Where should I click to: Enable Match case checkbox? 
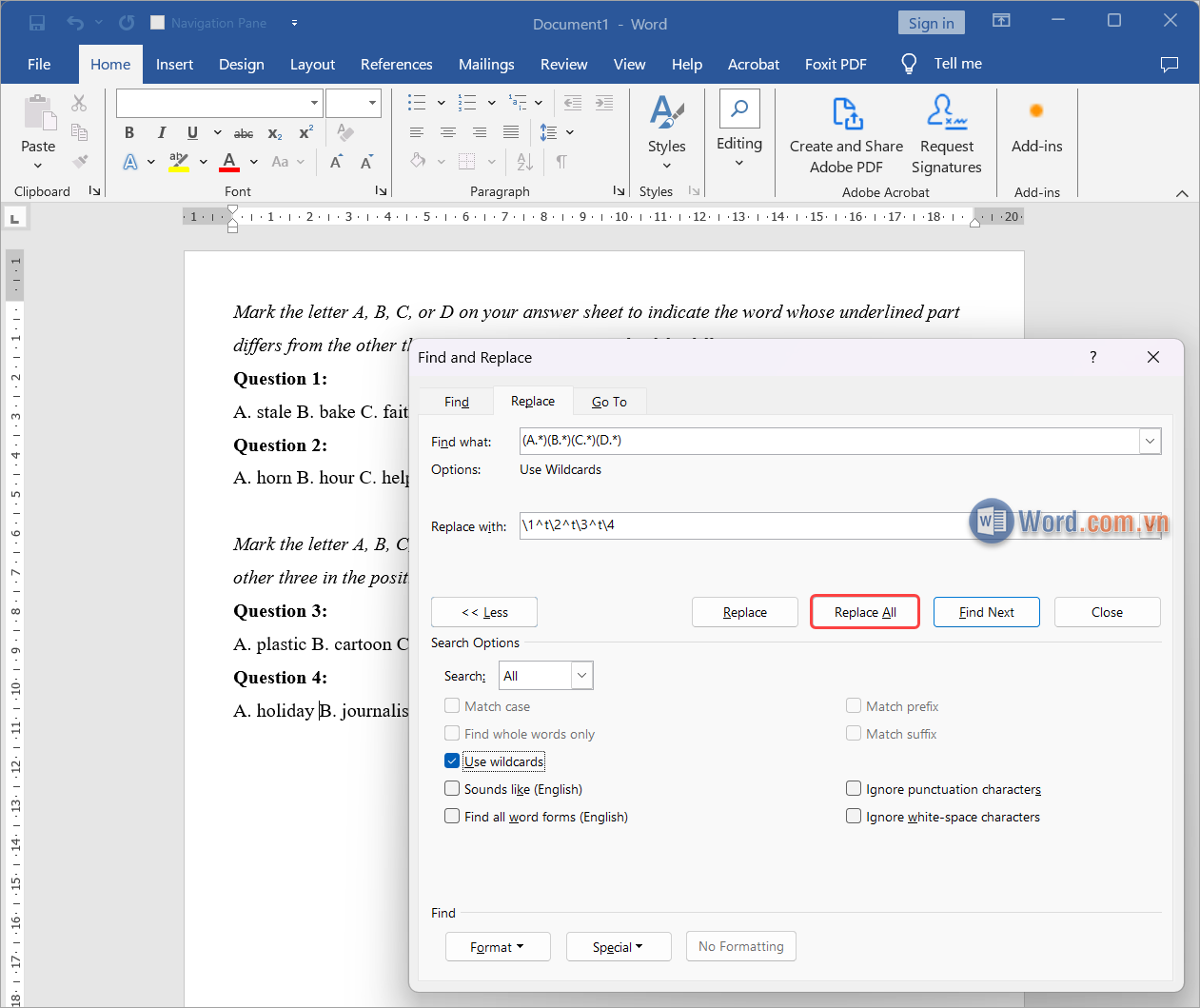click(x=452, y=706)
